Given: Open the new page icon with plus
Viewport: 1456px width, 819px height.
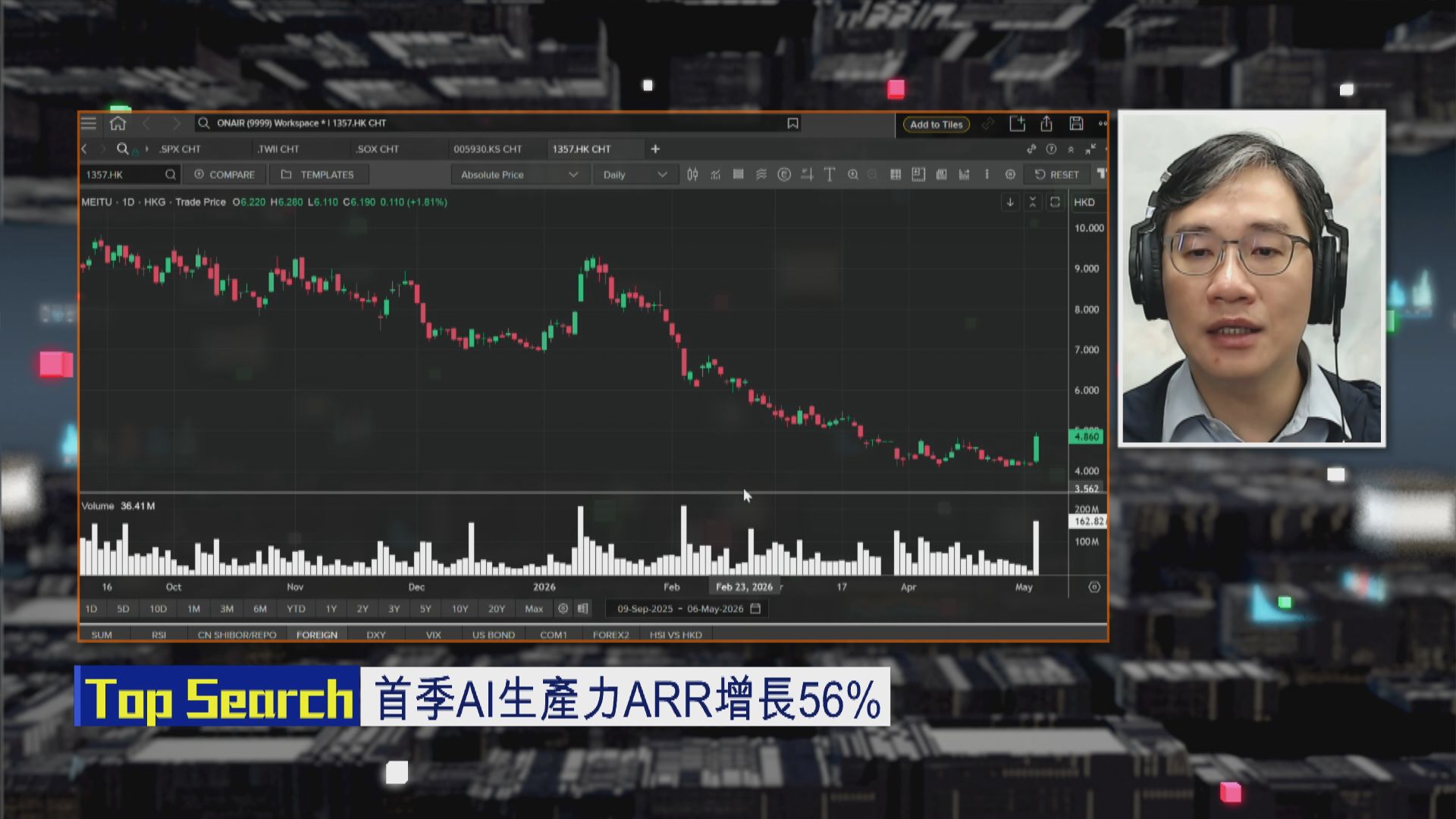Looking at the screenshot, I should pyautogui.click(x=1017, y=124).
